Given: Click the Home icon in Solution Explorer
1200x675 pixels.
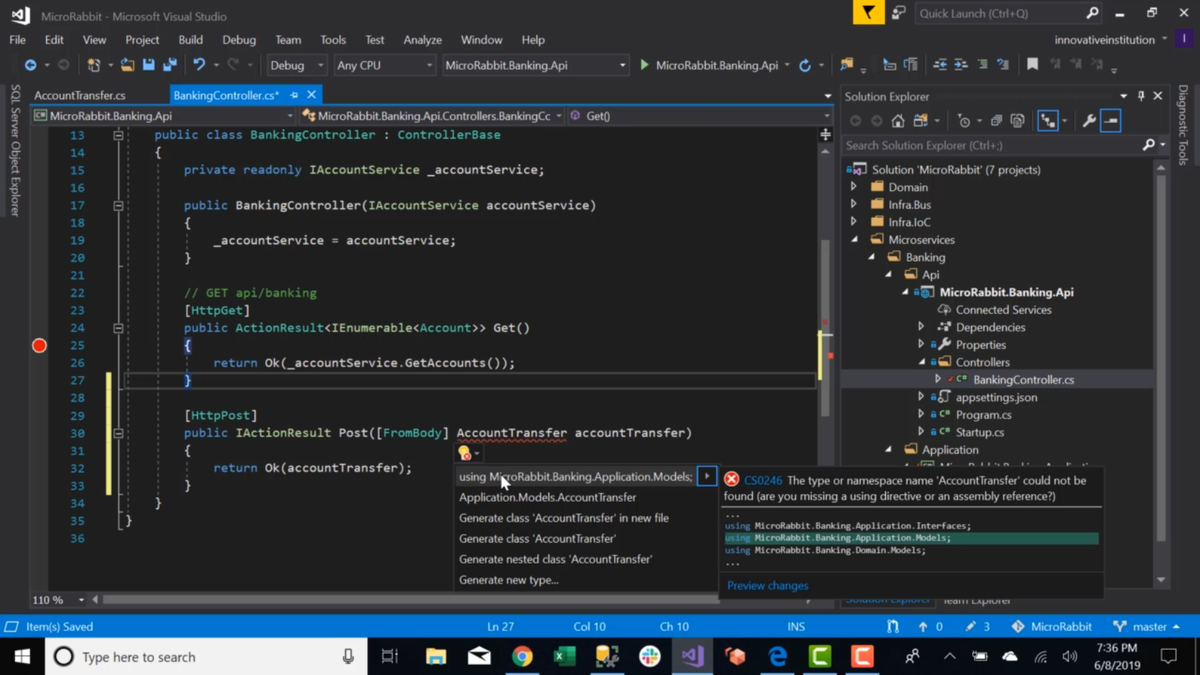Looking at the screenshot, I should [898, 121].
